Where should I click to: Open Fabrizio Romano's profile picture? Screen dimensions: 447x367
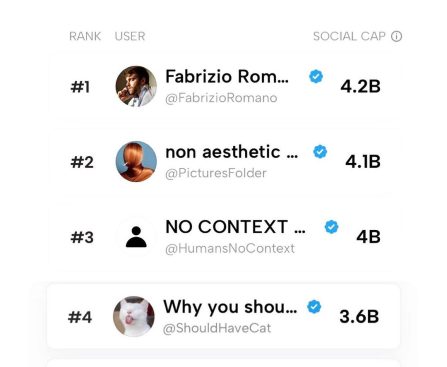coord(136,86)
